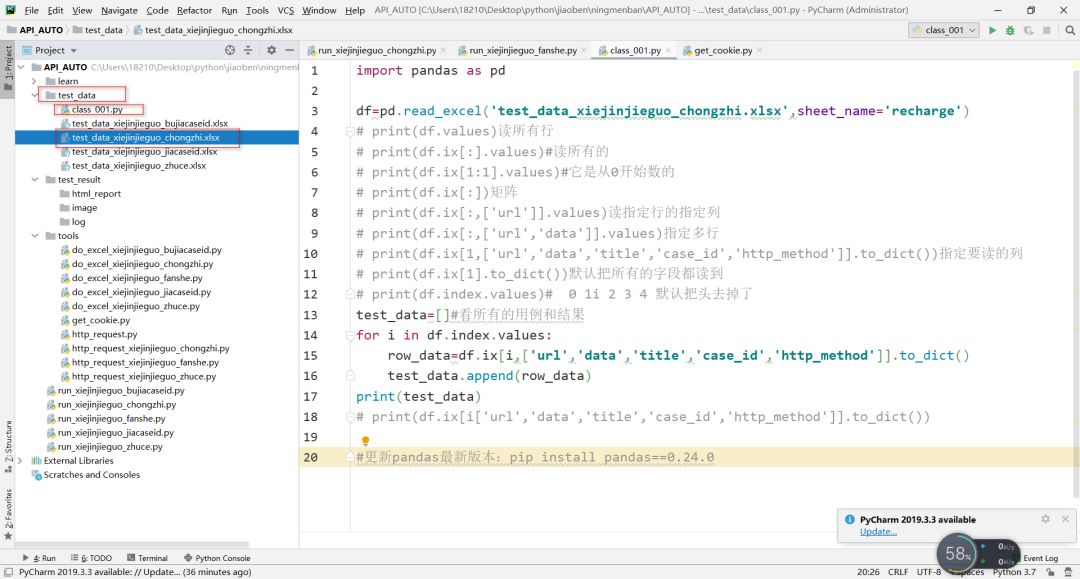
Task: Click the 20:26 caret position indicator
Action: tap(868, 572)
